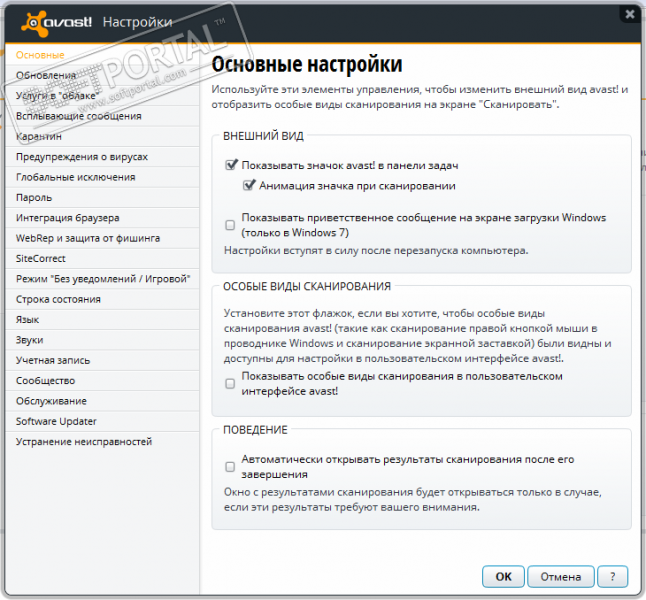
Task: Go to 'Всплывающие сообщения' section
Action: tap(102, 116)
